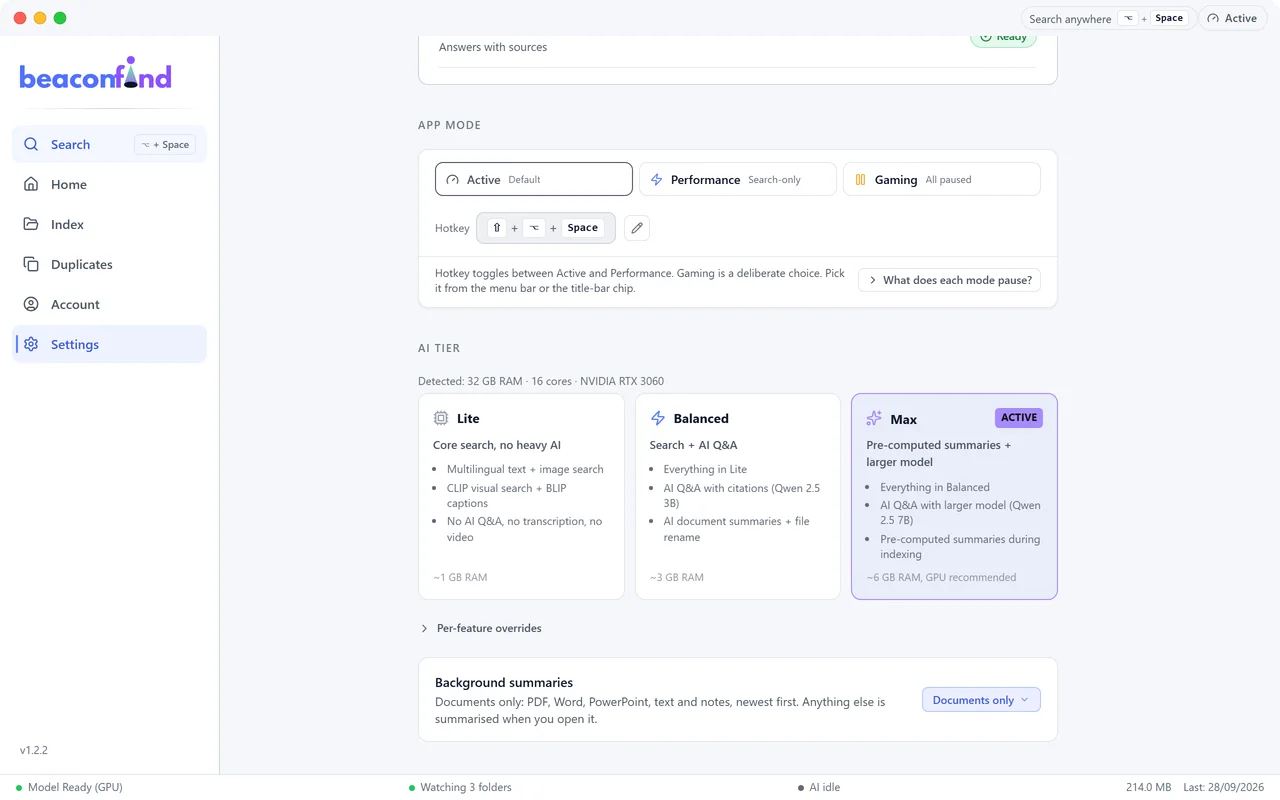Click the ~3 GB RAM label
Image resolution: width=1280 pixels, height=800 pixels.
(677, 577)
